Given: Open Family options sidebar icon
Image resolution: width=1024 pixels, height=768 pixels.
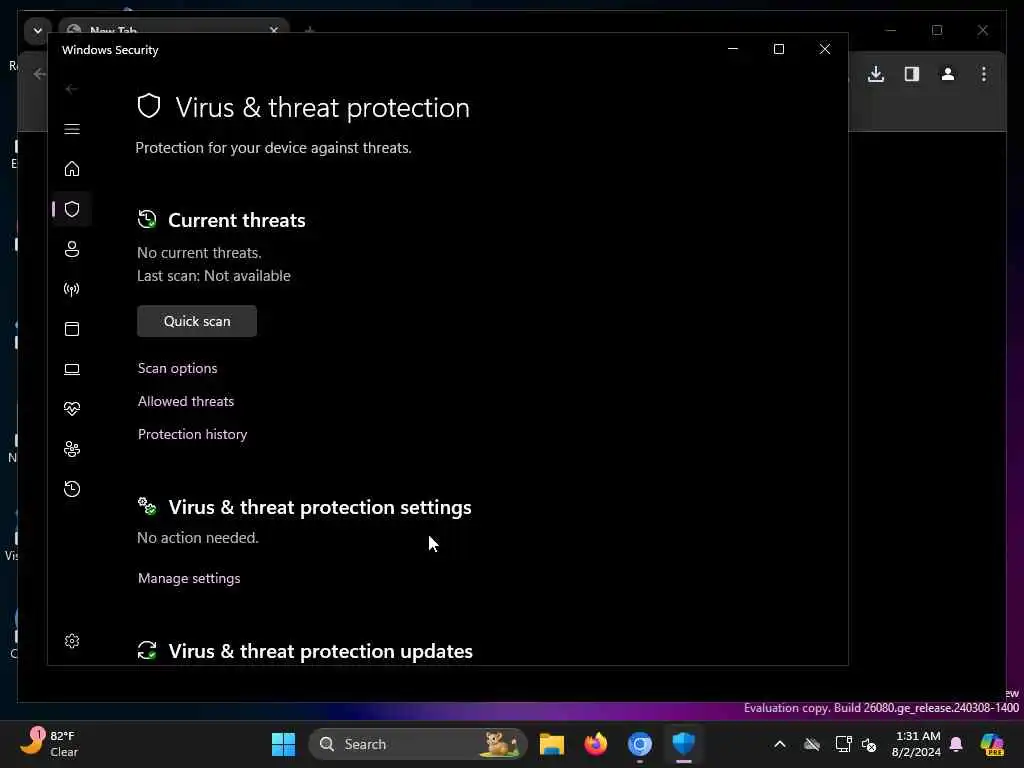Looking at the screenshot, I should (72, 449).
